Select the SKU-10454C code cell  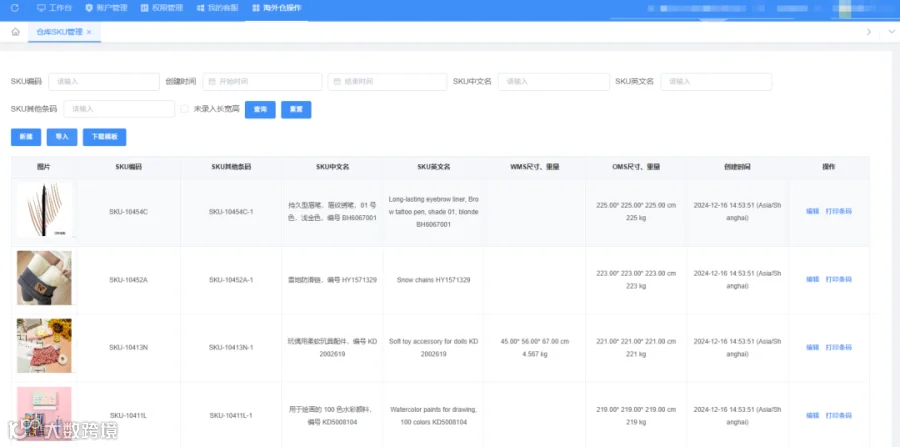coord(129,212)
